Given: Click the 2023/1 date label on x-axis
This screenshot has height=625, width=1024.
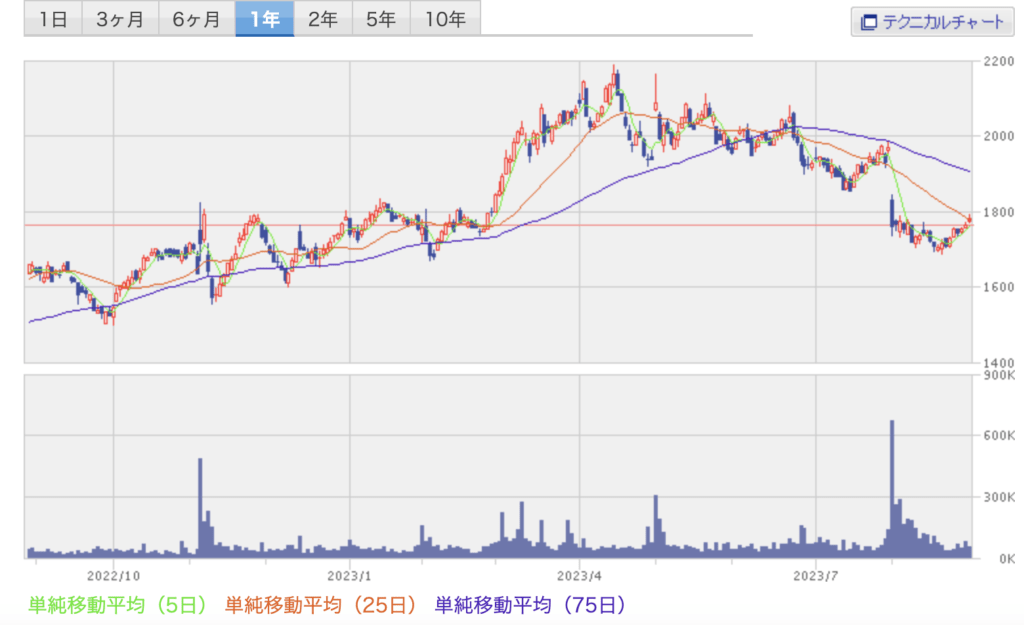Looking at the screenshot, I should pos(349,575).
